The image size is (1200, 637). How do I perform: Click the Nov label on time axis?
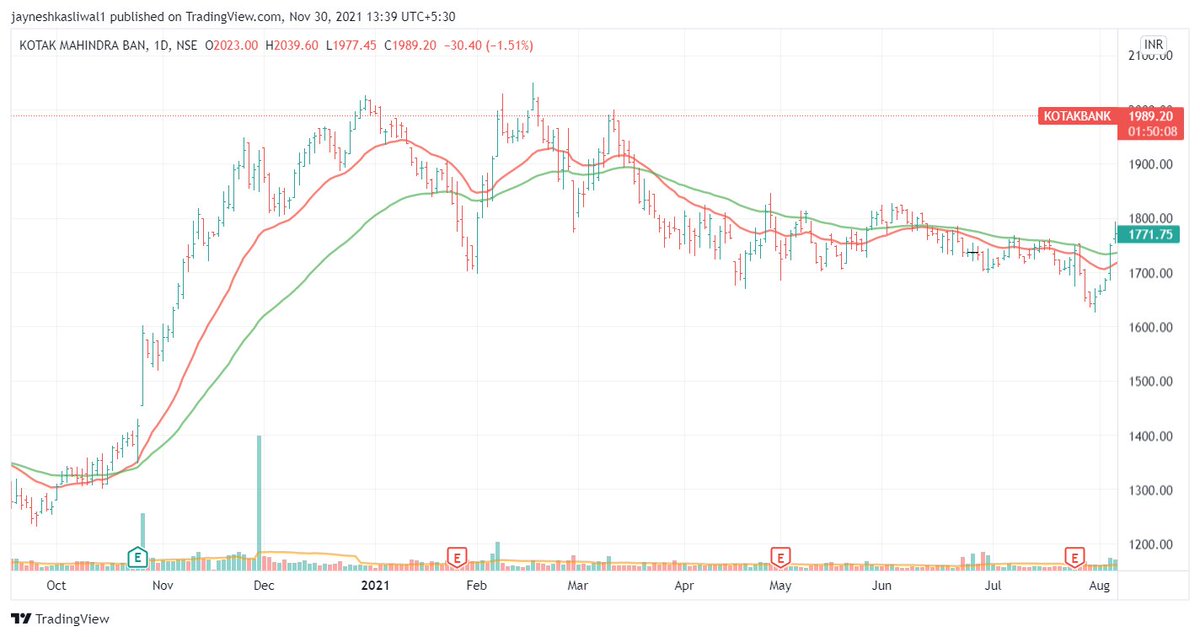[164, 584]
